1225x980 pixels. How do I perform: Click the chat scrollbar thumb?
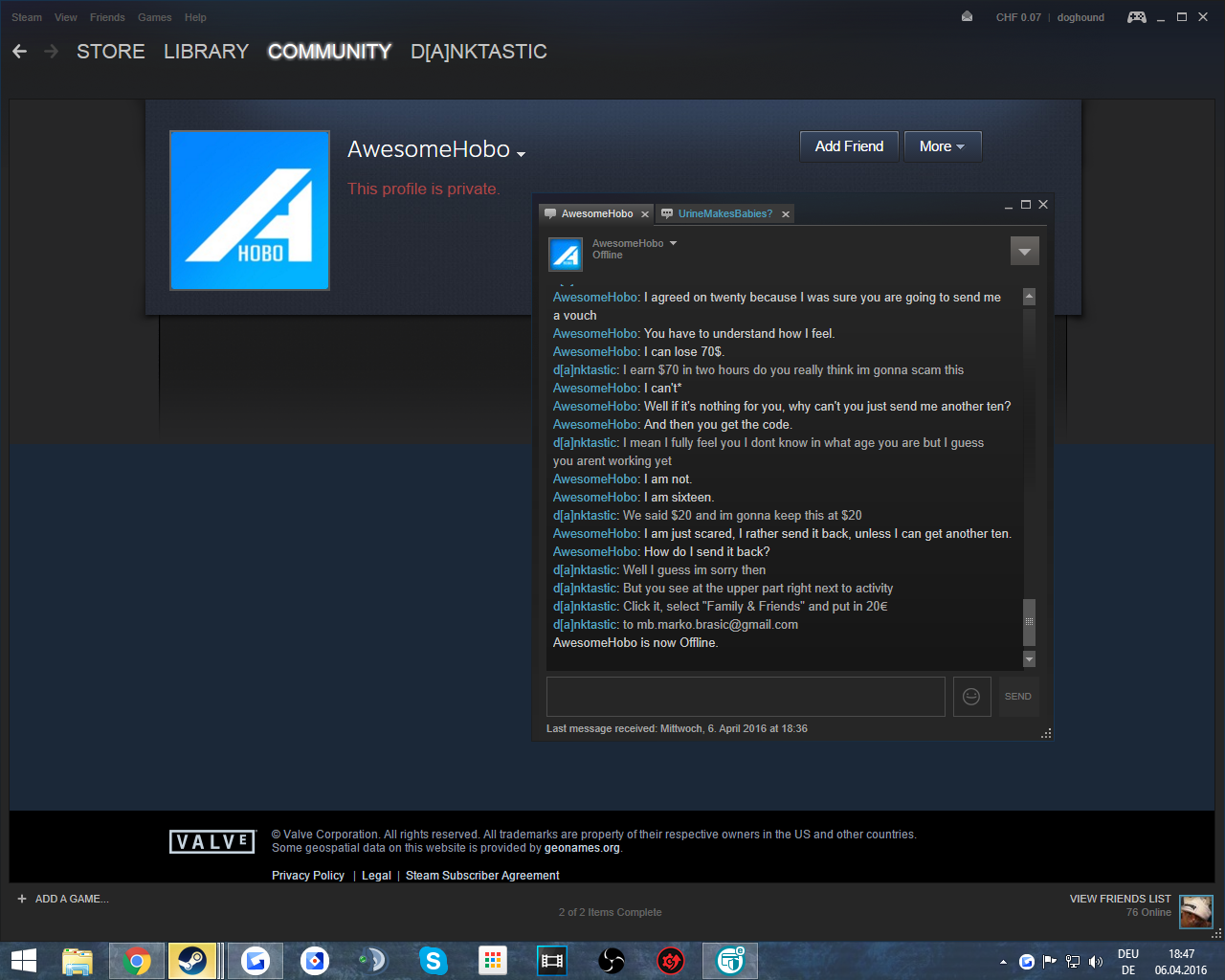click(x=1029, y=622)
